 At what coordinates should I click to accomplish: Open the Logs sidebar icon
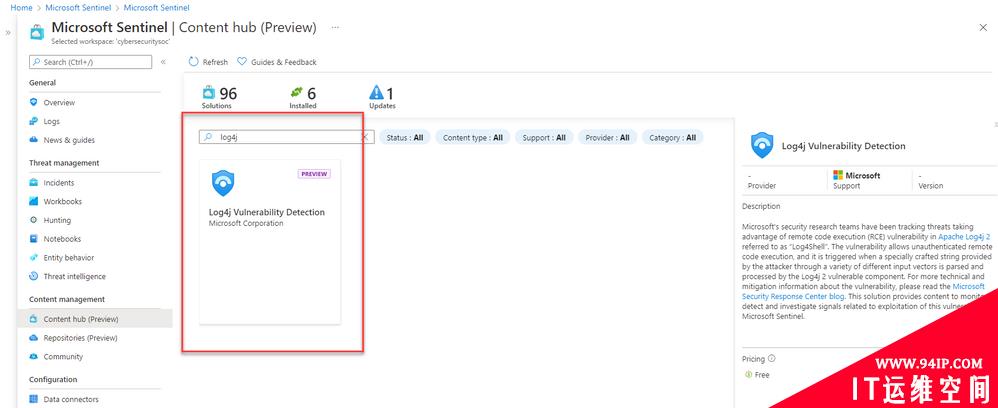34,121
